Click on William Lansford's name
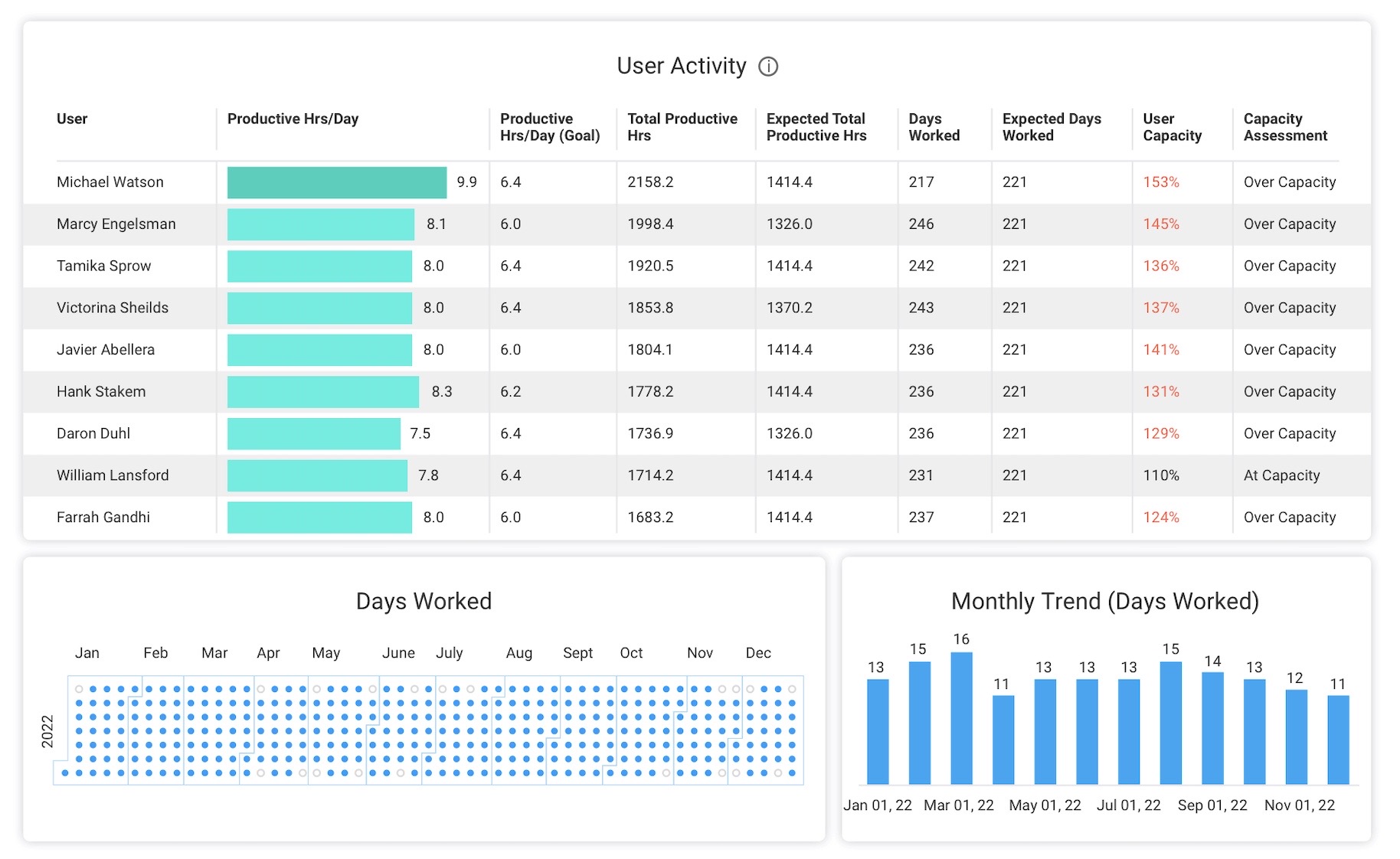This screenshot has width=1400, height=859. [113, 475]
